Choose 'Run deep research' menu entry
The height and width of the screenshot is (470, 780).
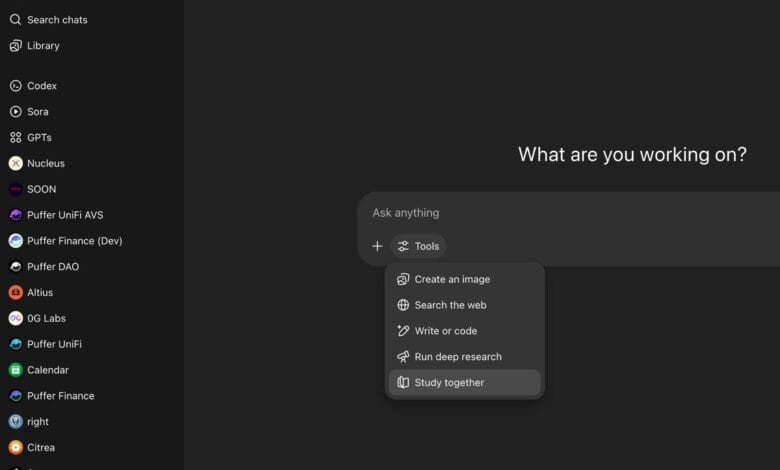point(465,357)
